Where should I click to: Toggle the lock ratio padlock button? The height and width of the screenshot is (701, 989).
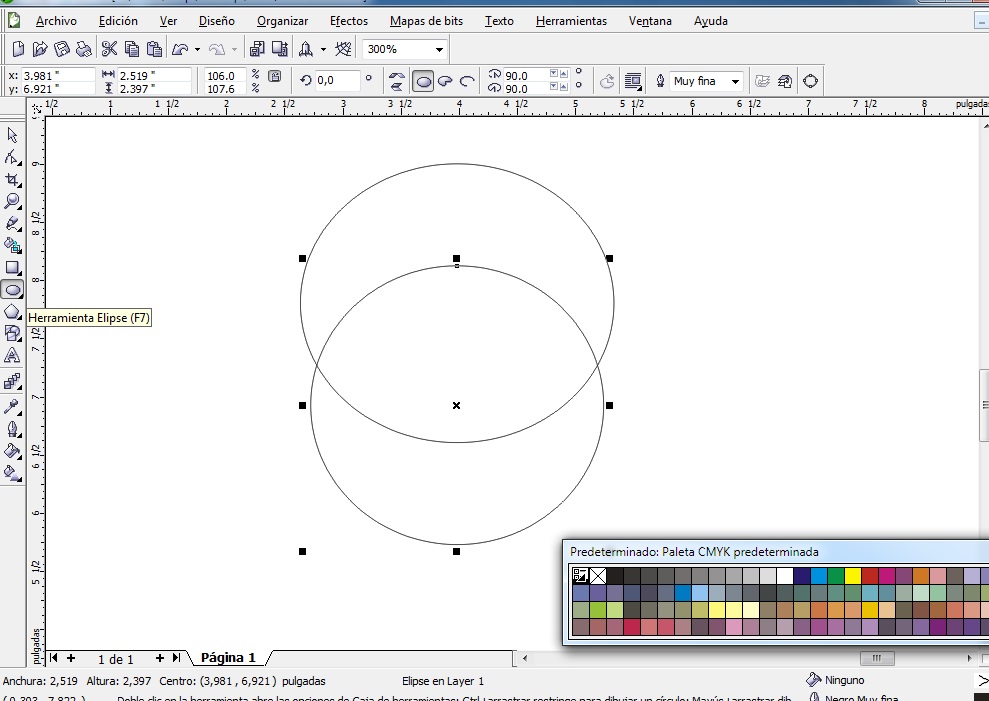click(275, 77)
